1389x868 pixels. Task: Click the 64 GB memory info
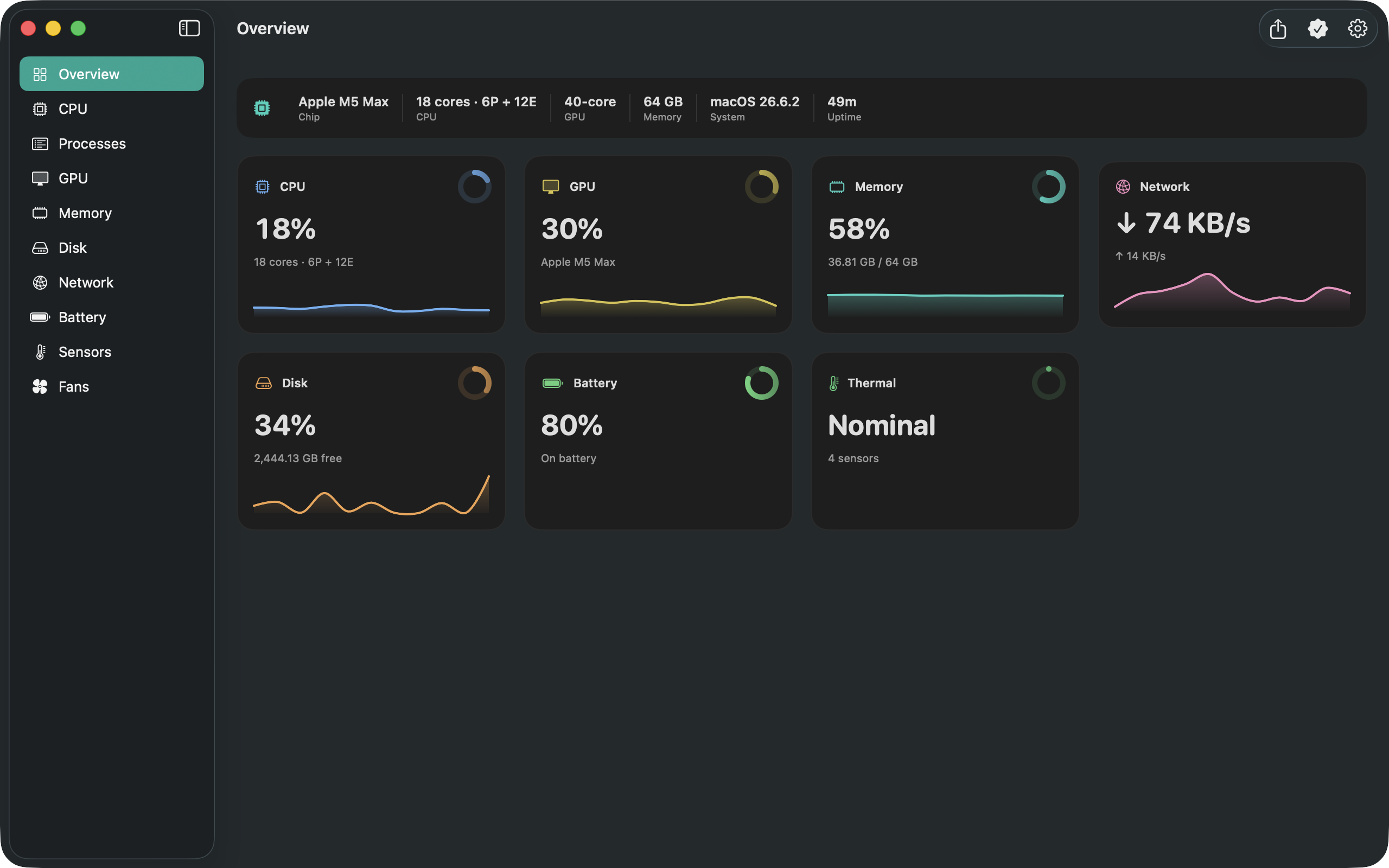coord(663,108)
